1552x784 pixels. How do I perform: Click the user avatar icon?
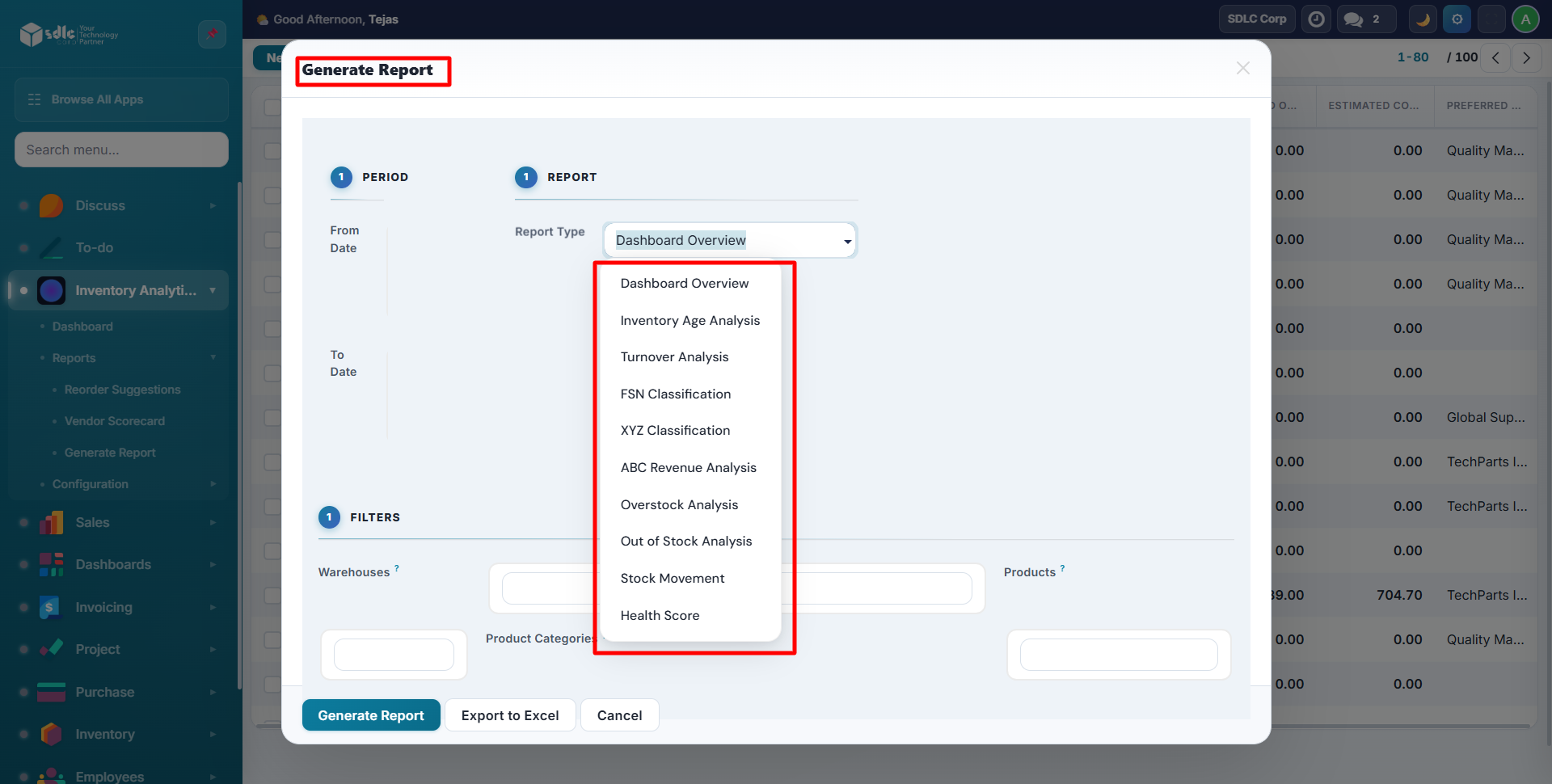point(1525,19)
